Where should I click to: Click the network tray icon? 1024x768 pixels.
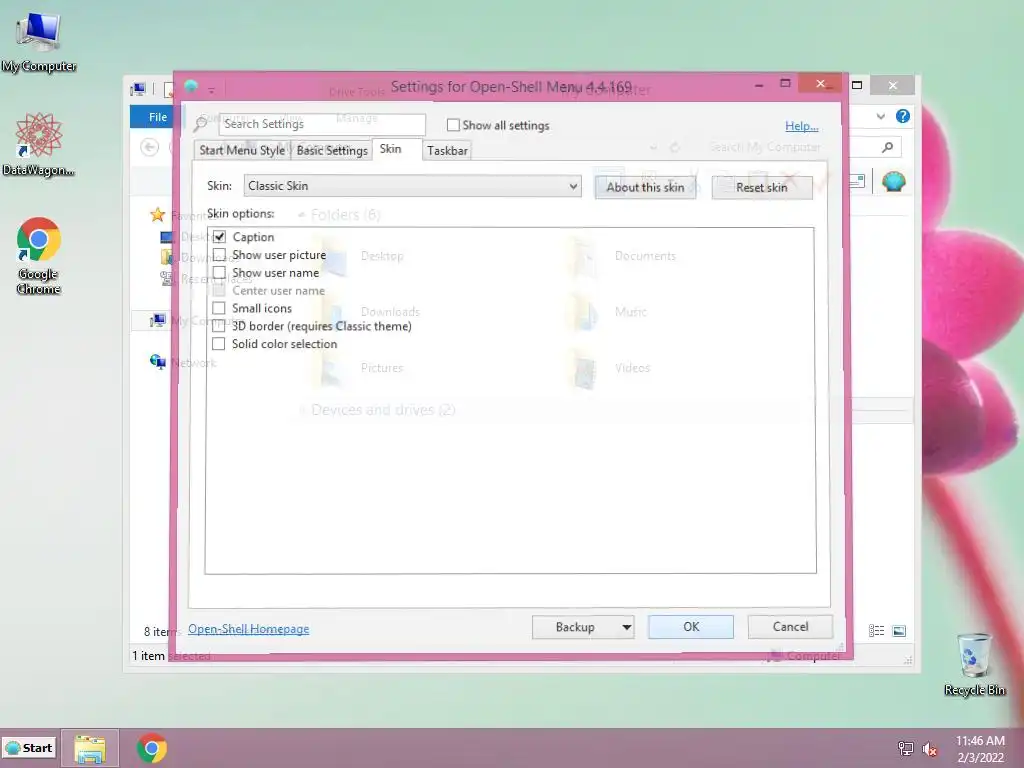pyautogui.click(x=905, y=748)
